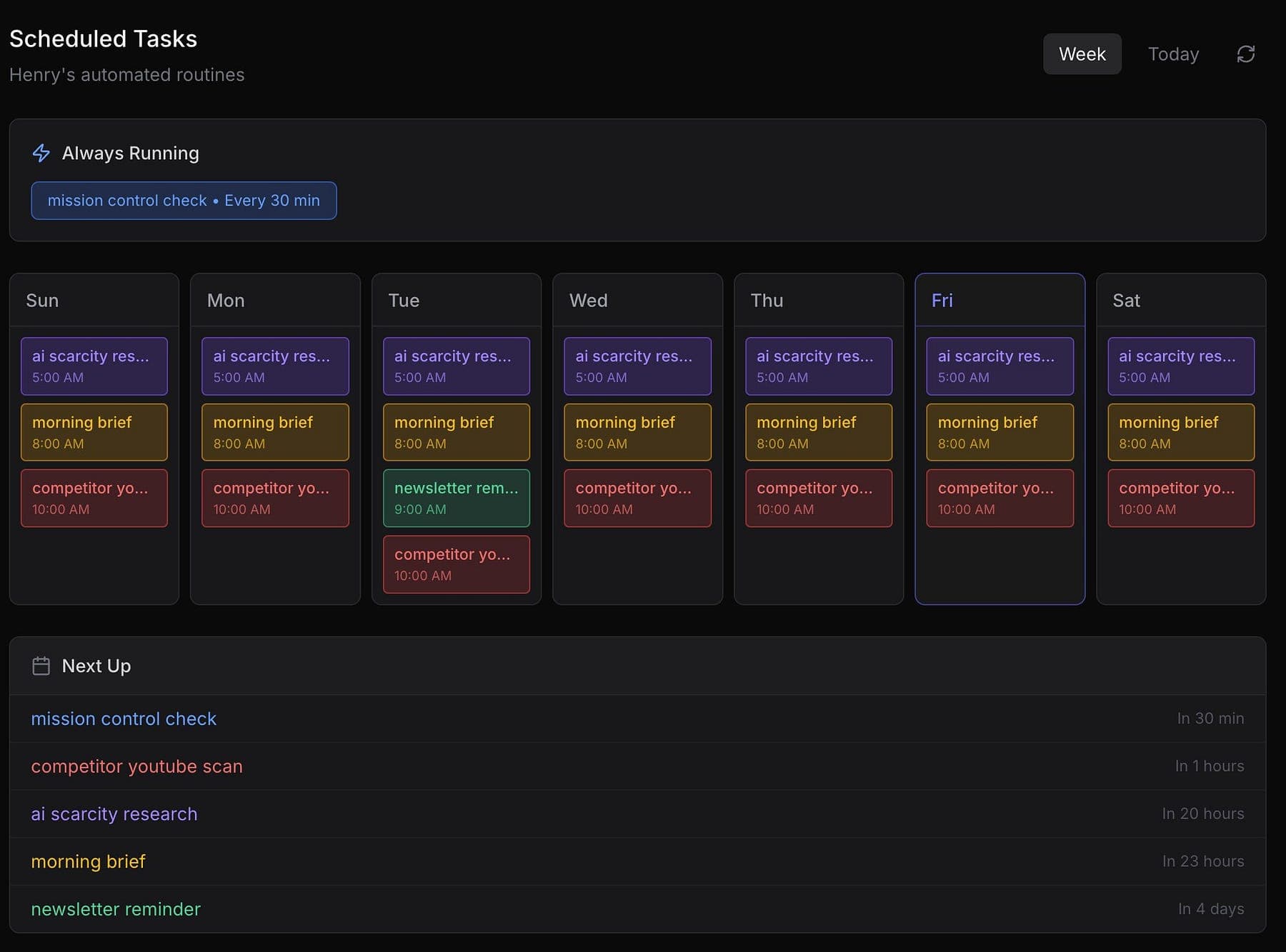Click Thursday's competitor youtube scan card

coord(818,498)
